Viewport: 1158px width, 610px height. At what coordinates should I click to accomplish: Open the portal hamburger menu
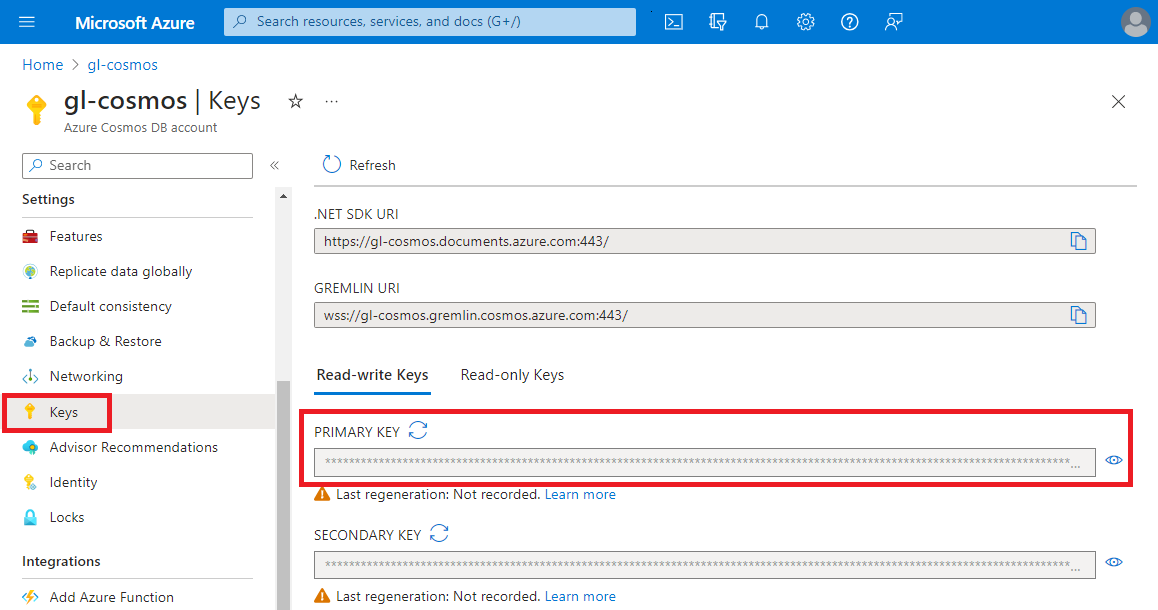(x=27, y=22)
